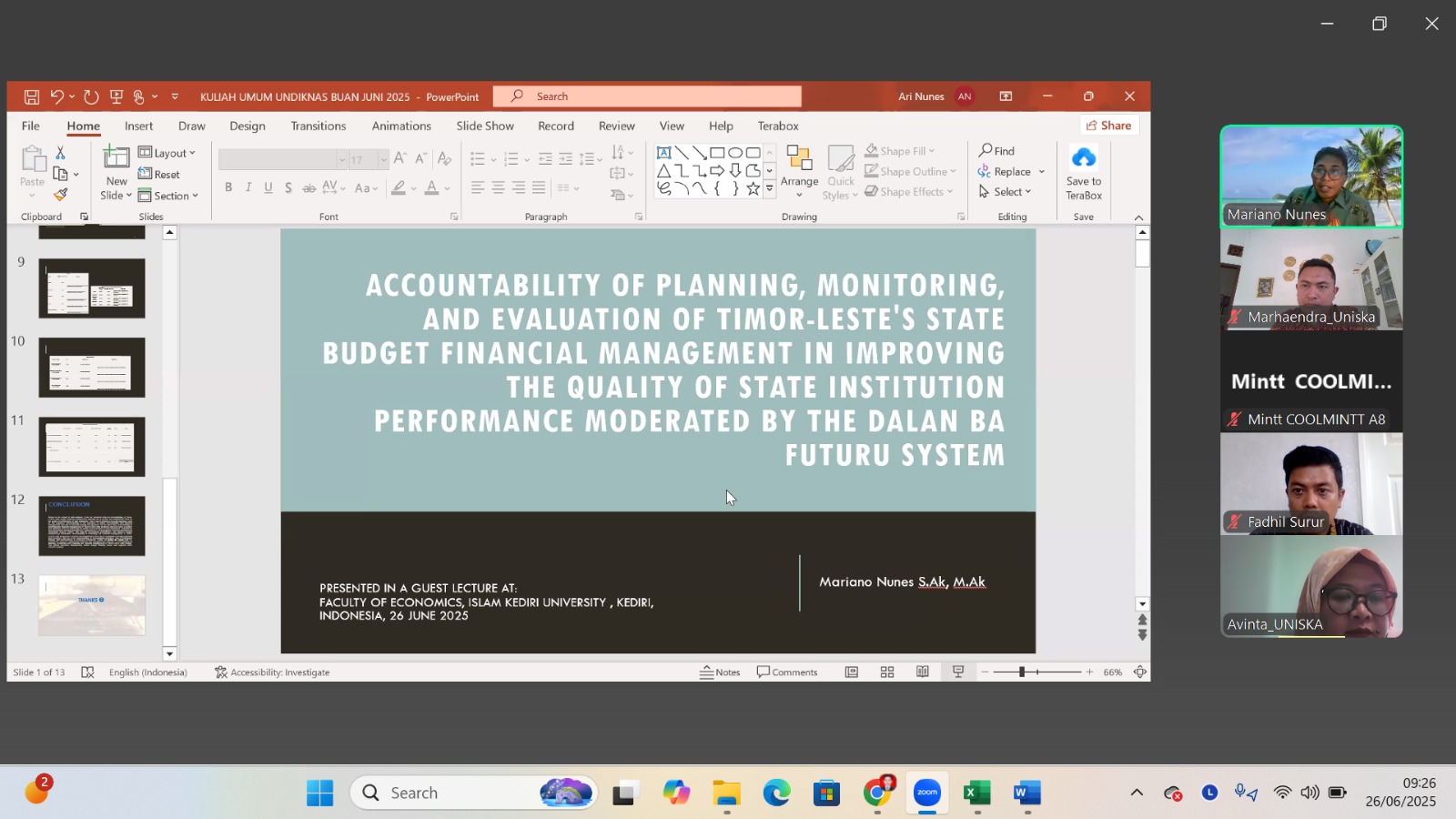
Task: Open Reading View from status bar
Action: point(923,672)
